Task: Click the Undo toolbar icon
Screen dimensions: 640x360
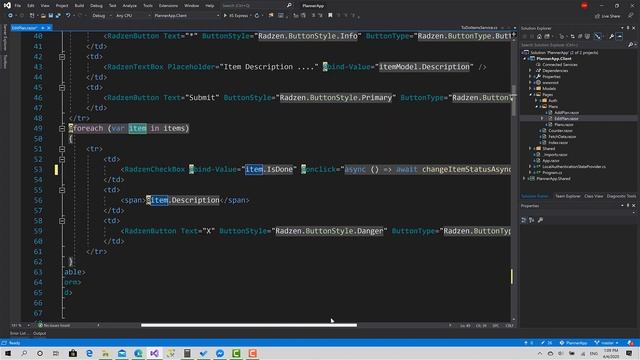Action: [68, 16]
